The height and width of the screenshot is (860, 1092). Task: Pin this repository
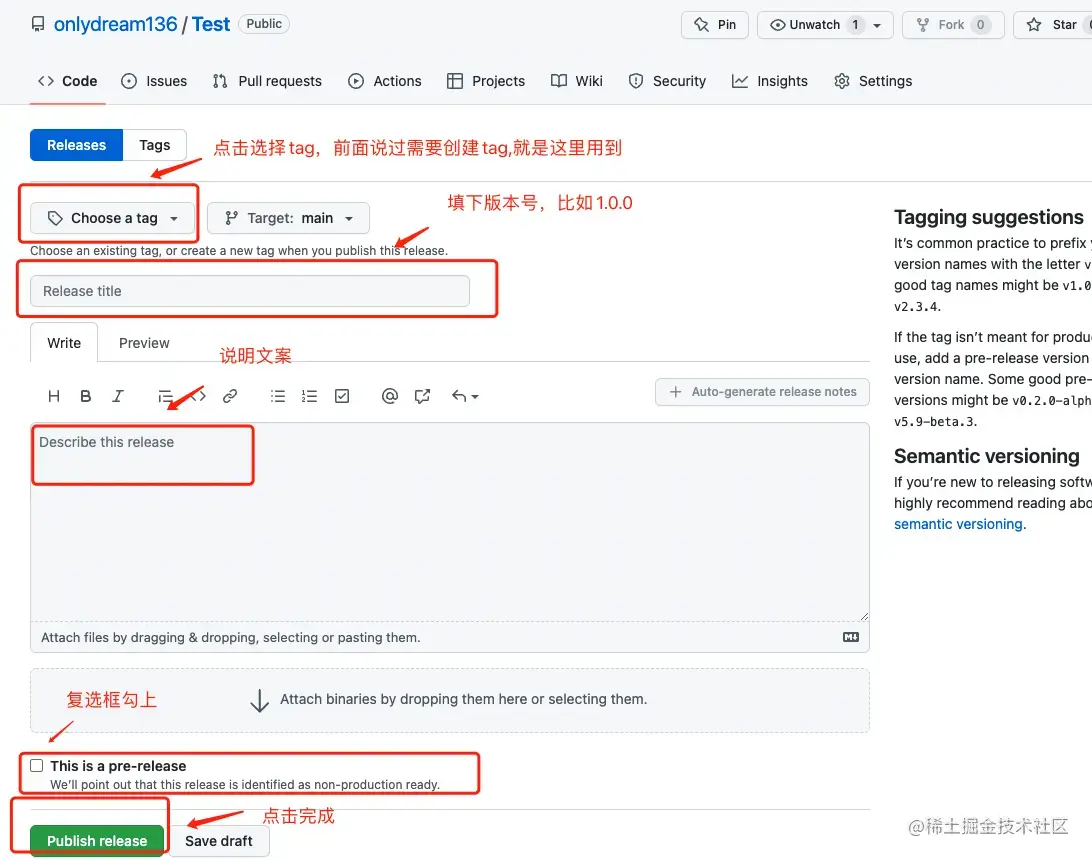tap(715, 25)
